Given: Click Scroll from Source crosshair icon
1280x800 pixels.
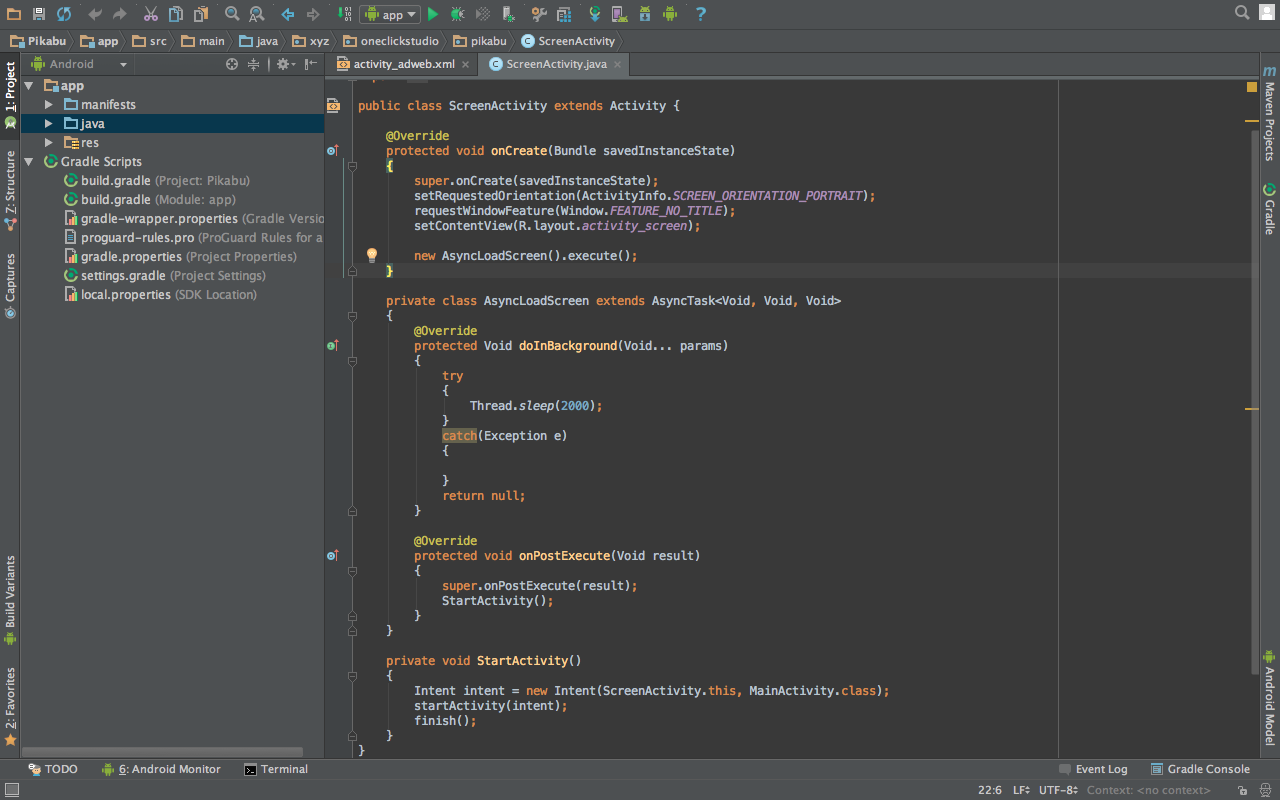Looking at the screenshot, I should 232,64.
